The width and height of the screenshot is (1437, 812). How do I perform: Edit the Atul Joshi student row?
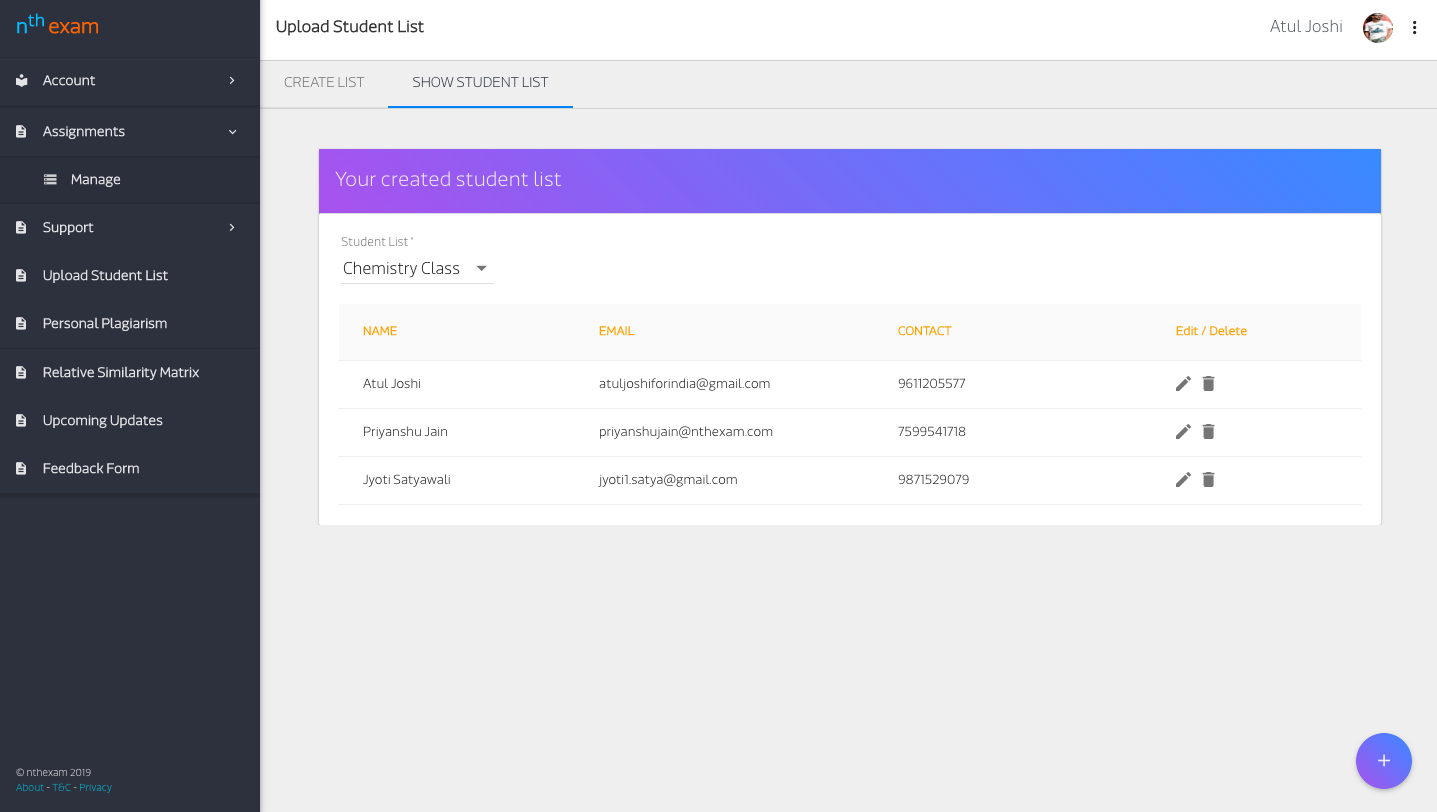1183,384
